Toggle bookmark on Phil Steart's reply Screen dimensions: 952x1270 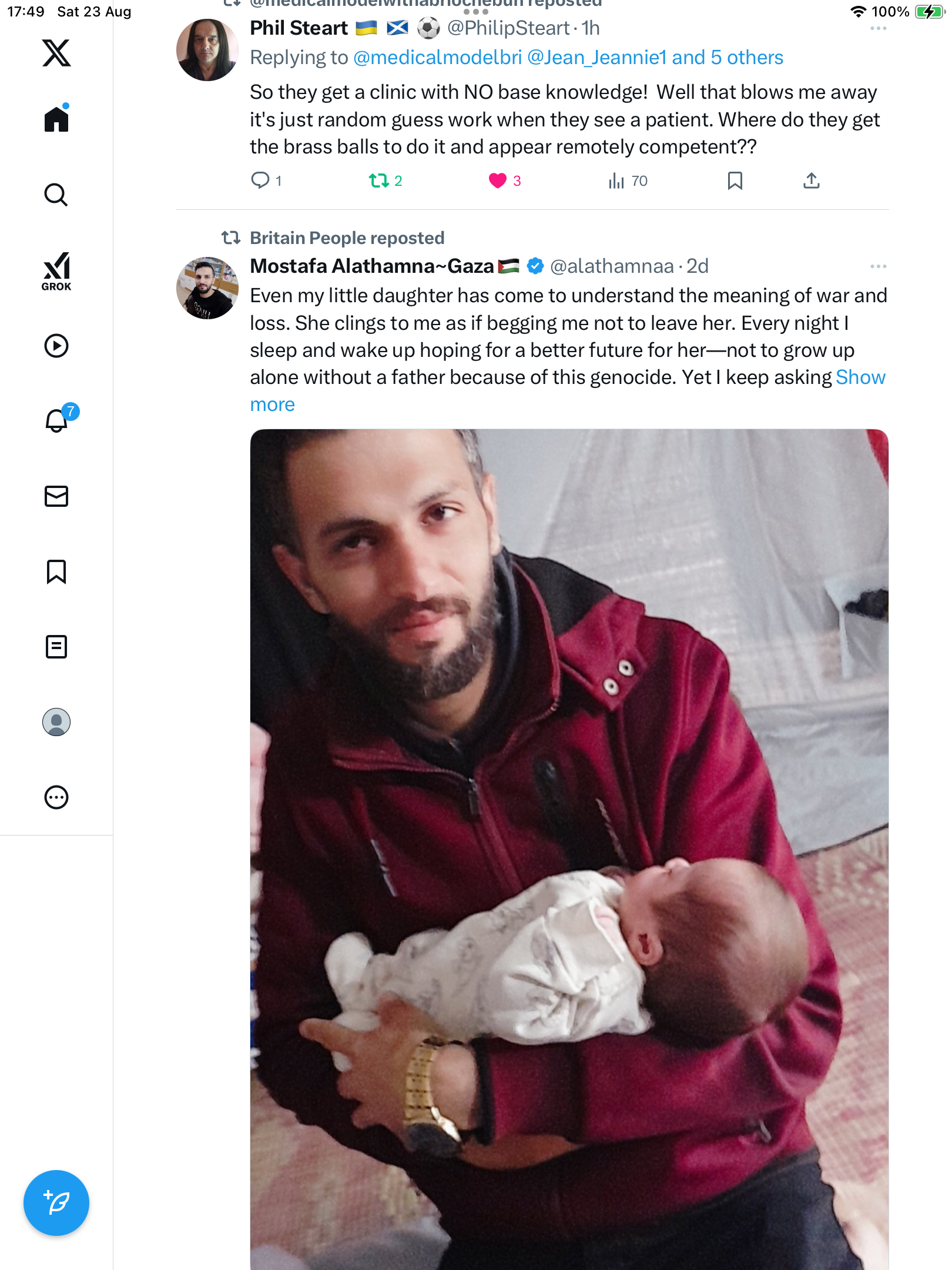pos(735,181)
